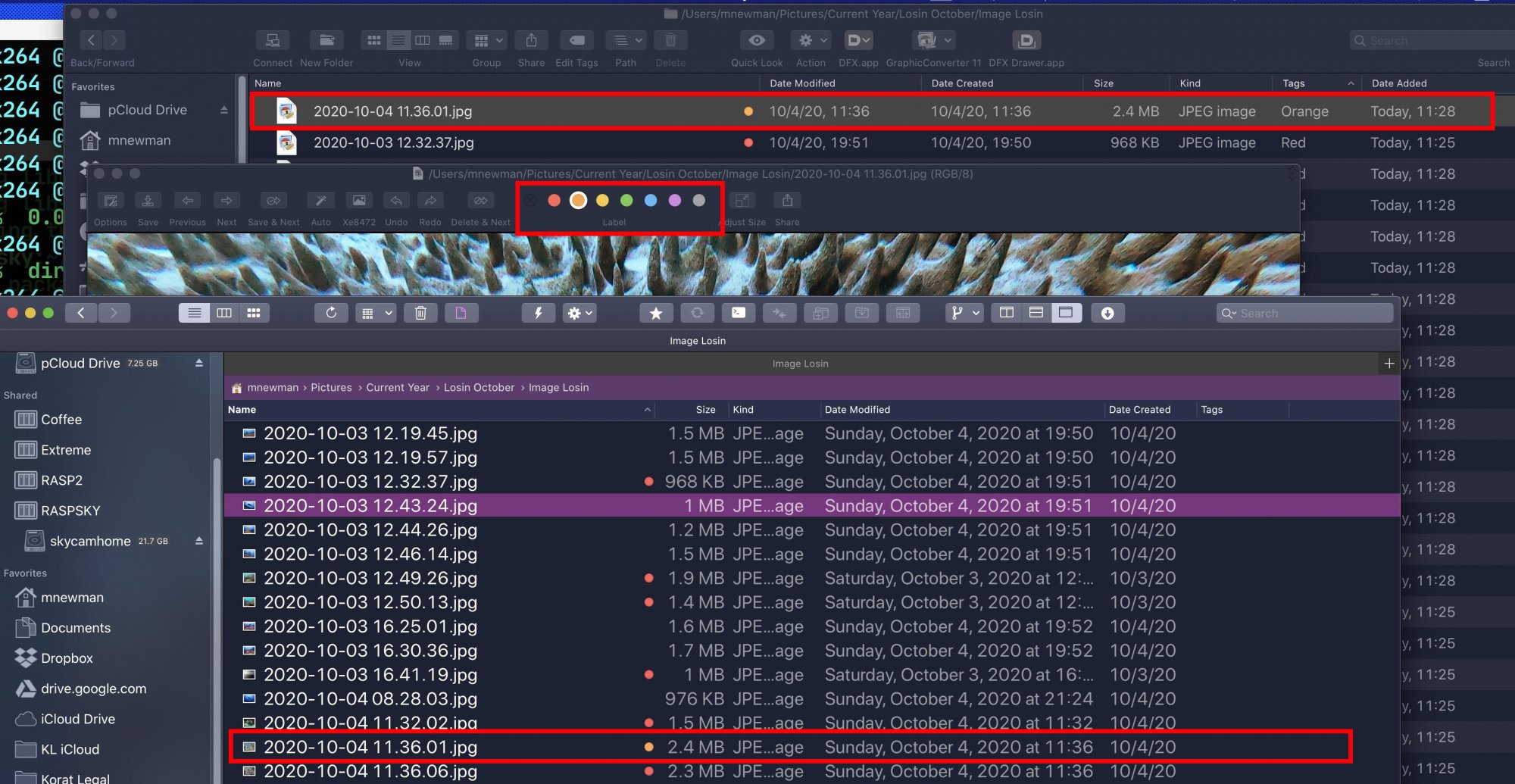This screenshot has height=784, width=1515.
Task: Expand the GraphicConverter 11 toolbar dropdown
Action: click(x=933, y=40)
